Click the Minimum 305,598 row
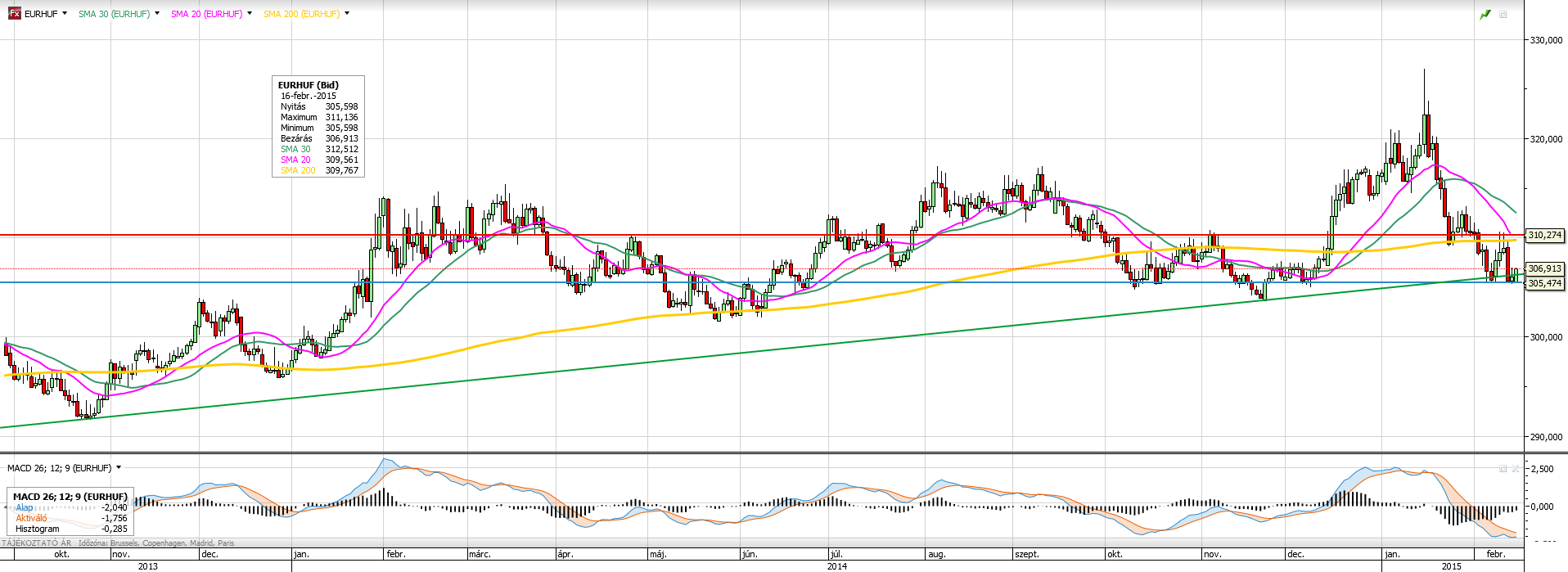 click(319, 128)
